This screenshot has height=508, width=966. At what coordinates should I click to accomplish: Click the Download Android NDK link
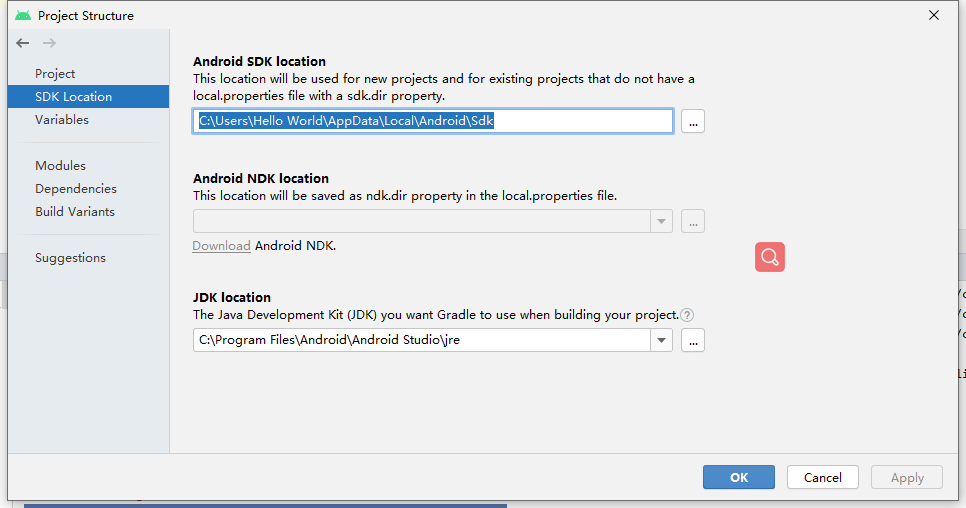point(221,246)
